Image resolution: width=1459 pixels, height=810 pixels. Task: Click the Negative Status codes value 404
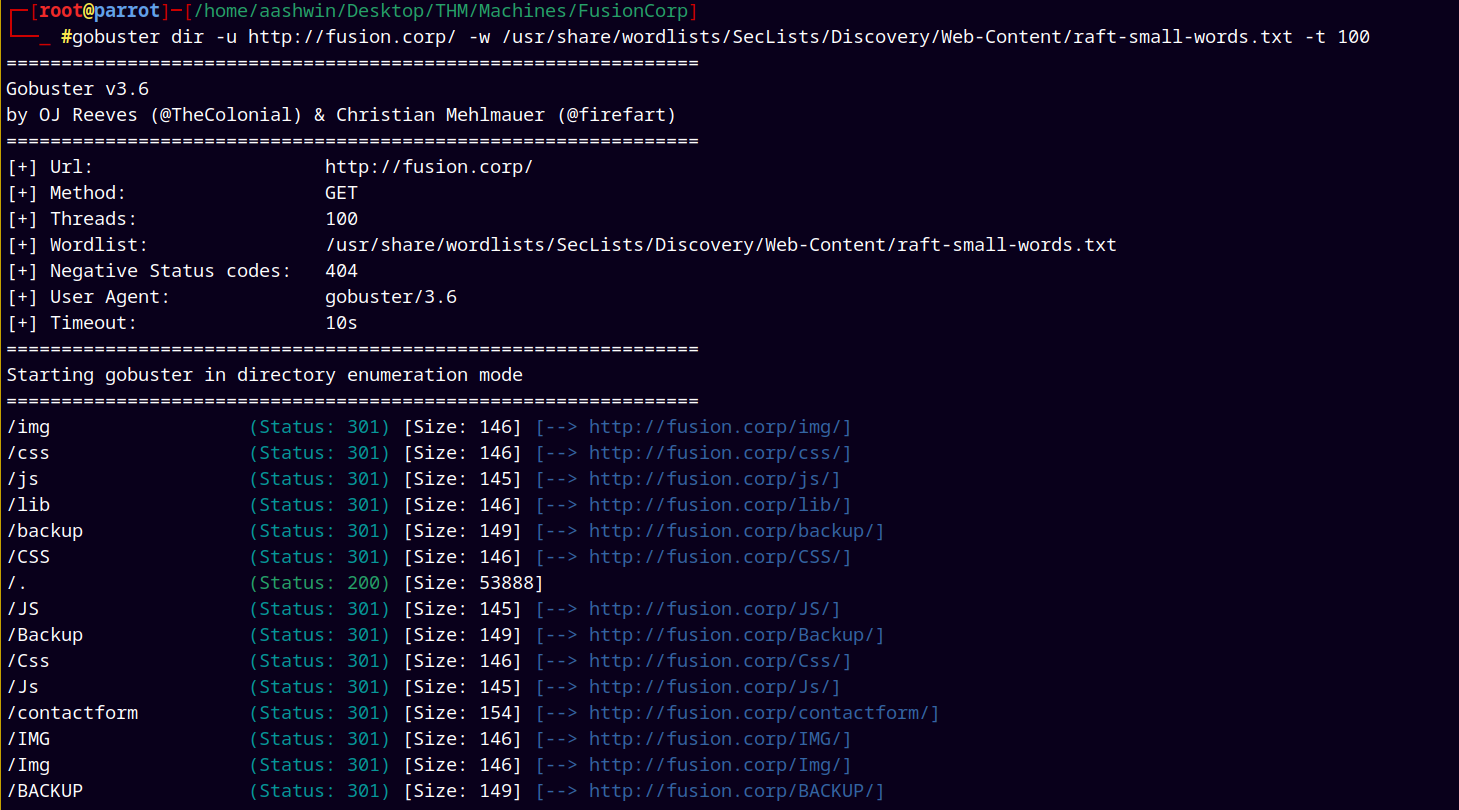[341, 271]
